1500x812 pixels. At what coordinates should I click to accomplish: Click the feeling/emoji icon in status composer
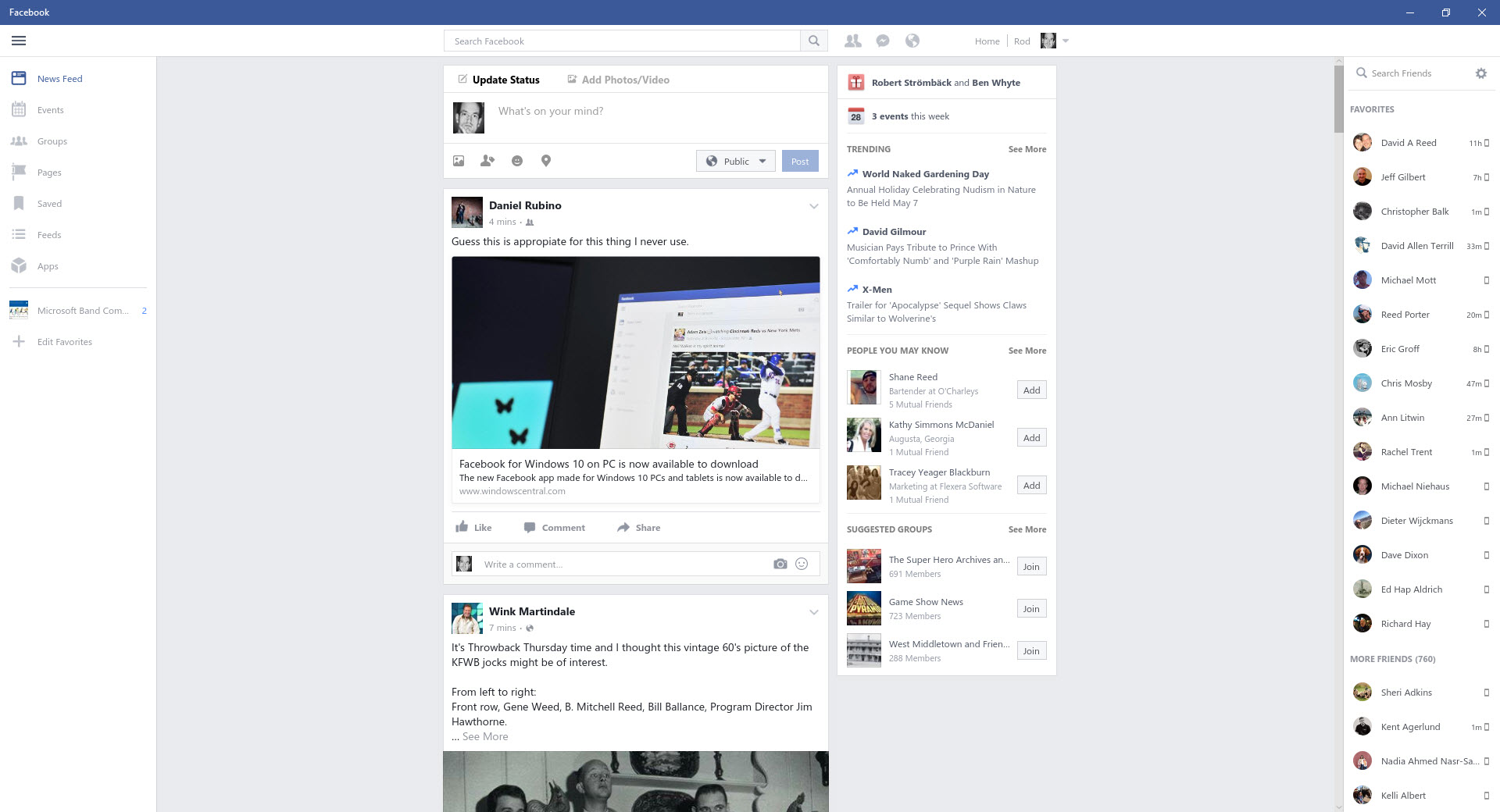point(517,161)
